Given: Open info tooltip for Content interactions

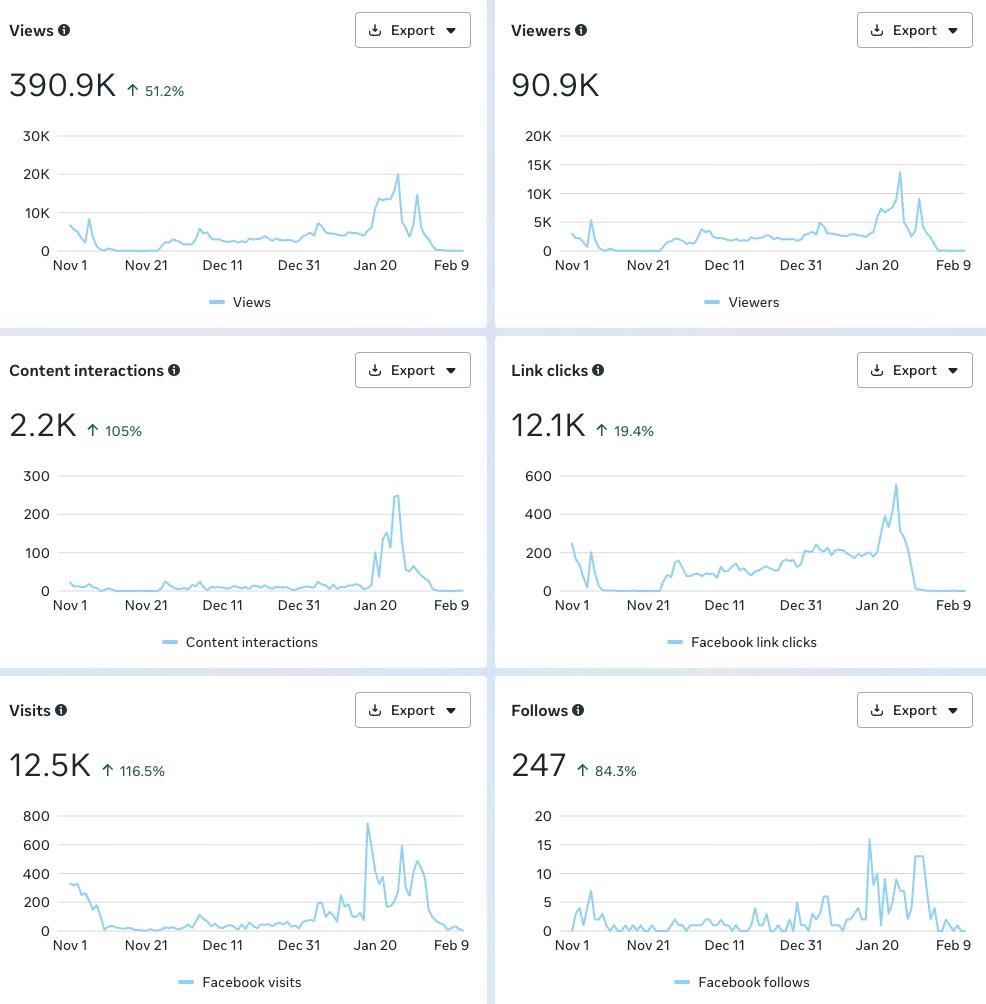Looking at the screenshot, I should [174, 370].
